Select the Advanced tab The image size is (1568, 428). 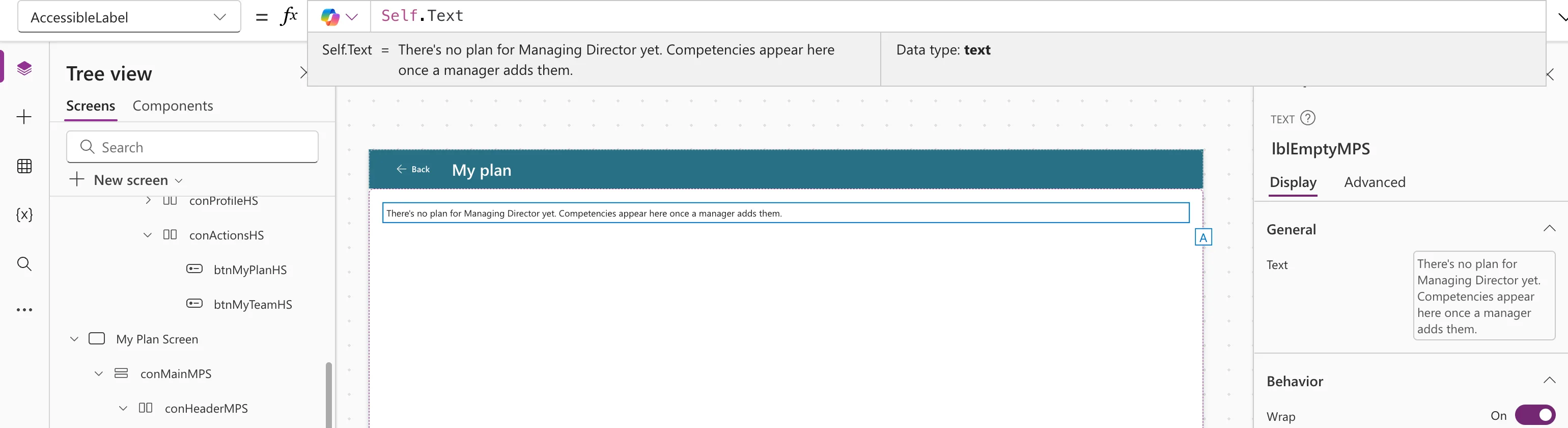pos(1375,182)
